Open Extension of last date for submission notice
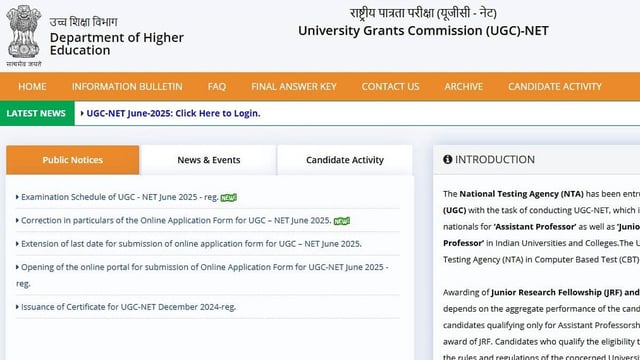This screenshot has width=640, height=360. point(191,244)
